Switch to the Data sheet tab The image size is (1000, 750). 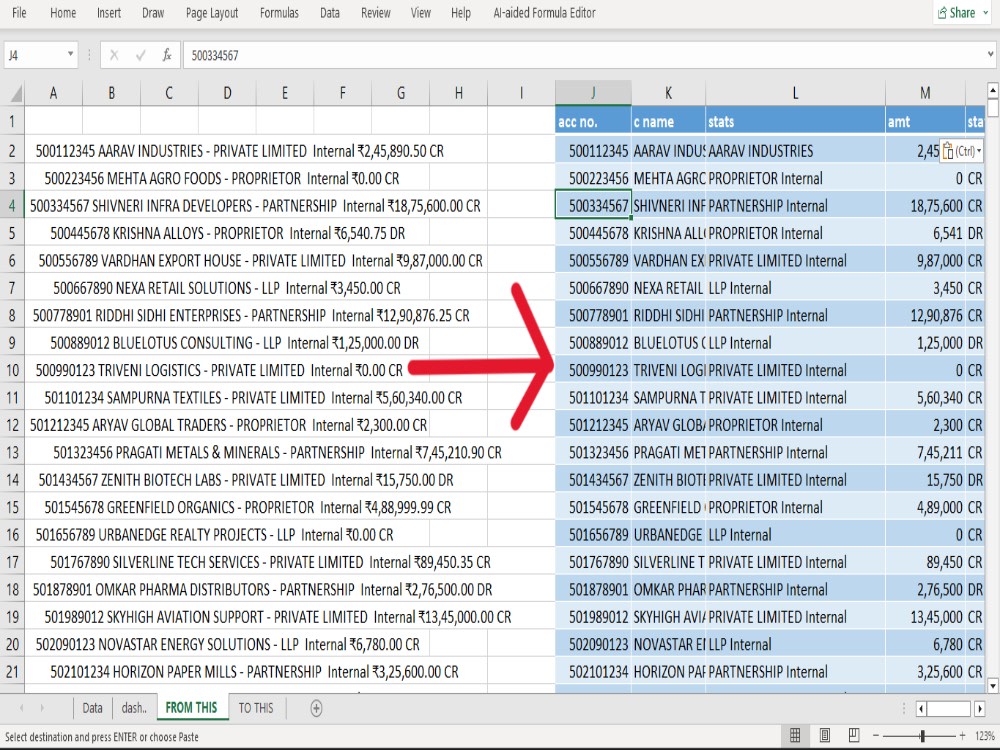click(x=92, y=708)
